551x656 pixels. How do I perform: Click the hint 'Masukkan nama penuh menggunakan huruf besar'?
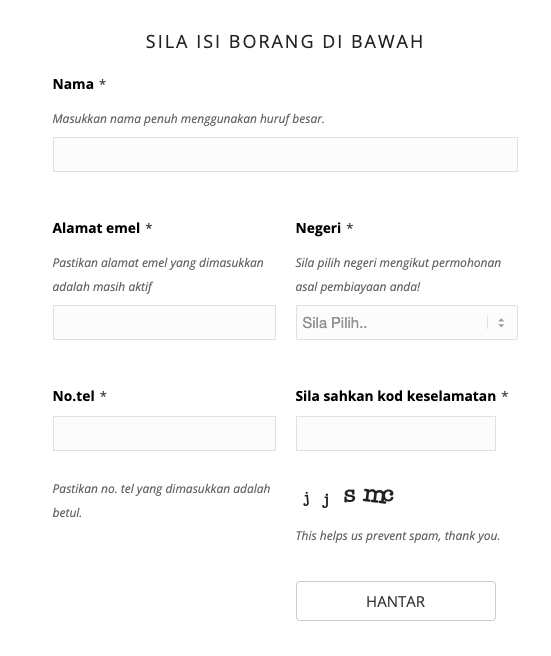(x=189, y=119)
